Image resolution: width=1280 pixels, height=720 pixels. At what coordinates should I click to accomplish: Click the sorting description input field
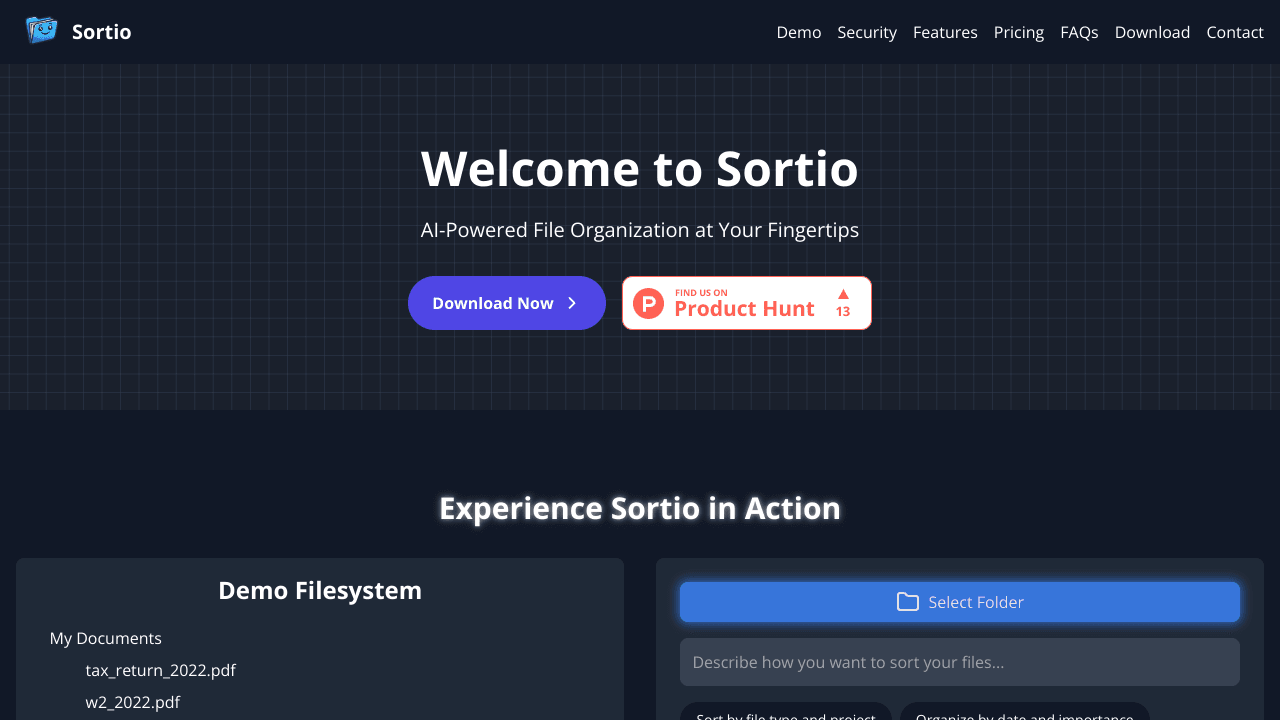point(959,662)
